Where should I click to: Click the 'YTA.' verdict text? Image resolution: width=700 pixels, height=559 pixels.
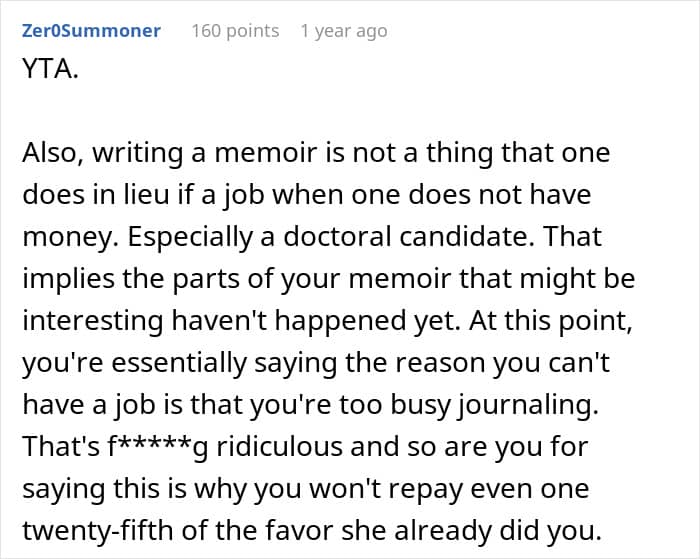coord(50,69)
